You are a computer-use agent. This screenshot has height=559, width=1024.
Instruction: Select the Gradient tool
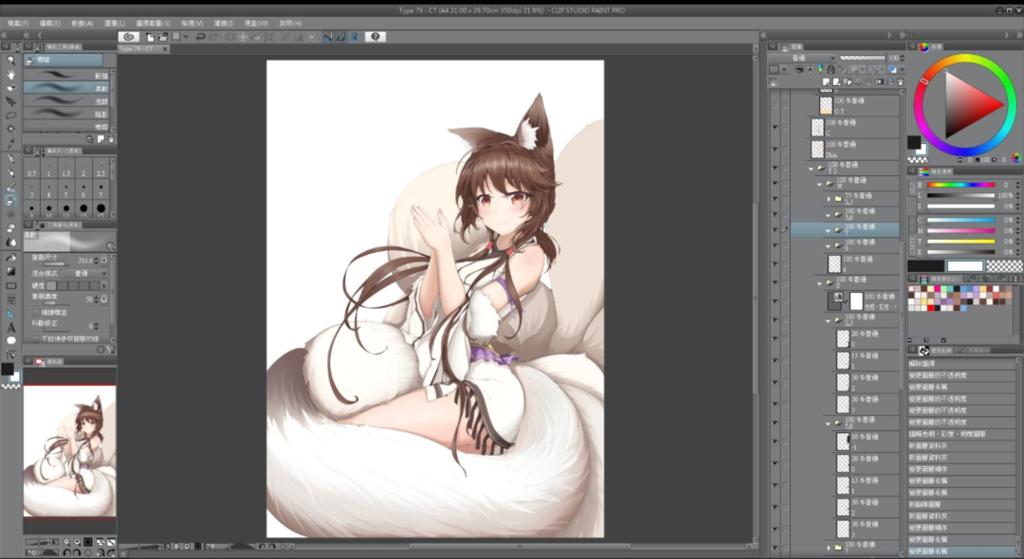tap(10, 272)
